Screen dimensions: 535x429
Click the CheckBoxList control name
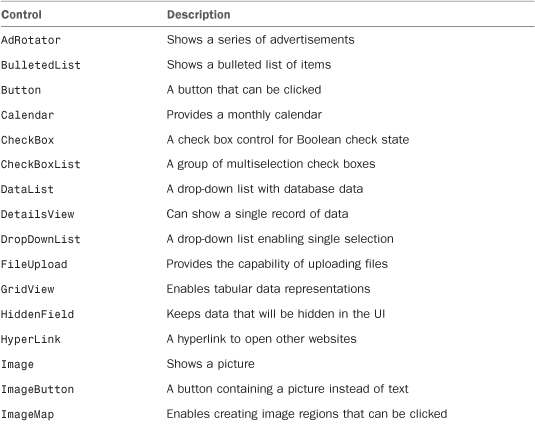[x=41, y=165]
